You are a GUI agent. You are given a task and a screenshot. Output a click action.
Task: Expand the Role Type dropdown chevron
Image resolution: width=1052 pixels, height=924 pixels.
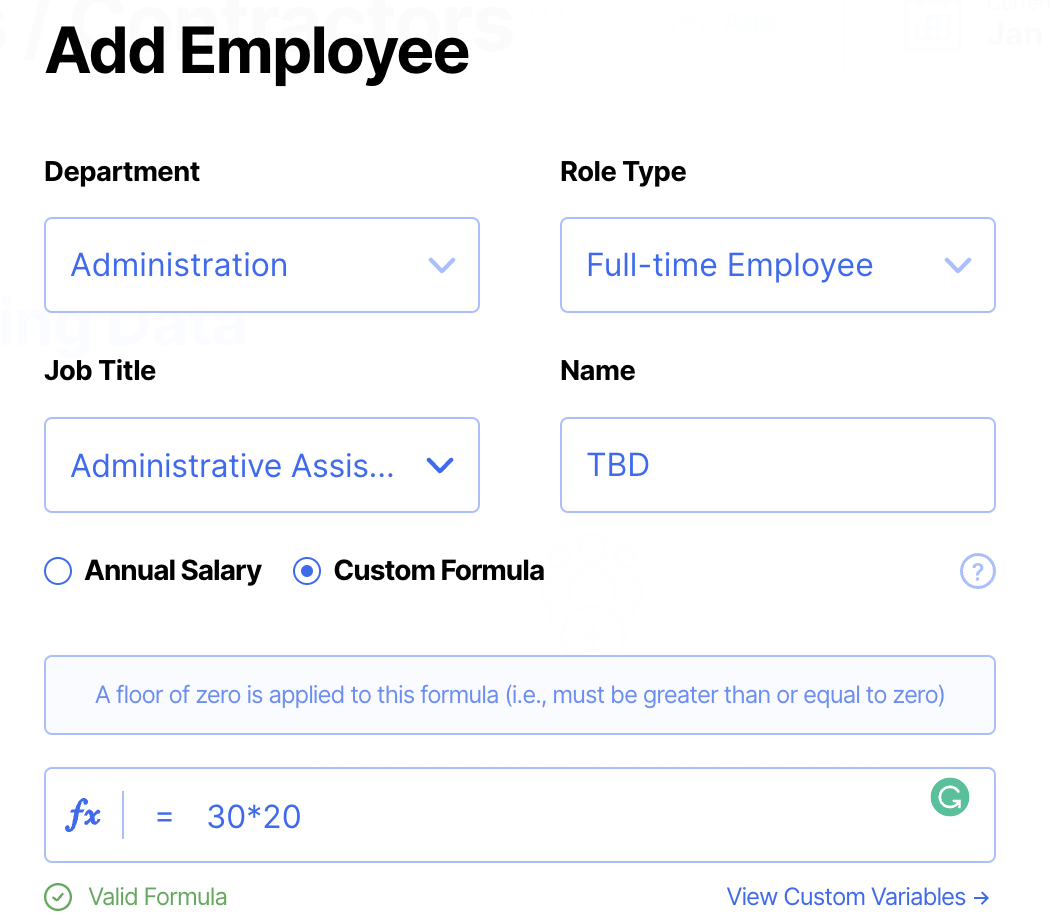click(x=957, y=266)
